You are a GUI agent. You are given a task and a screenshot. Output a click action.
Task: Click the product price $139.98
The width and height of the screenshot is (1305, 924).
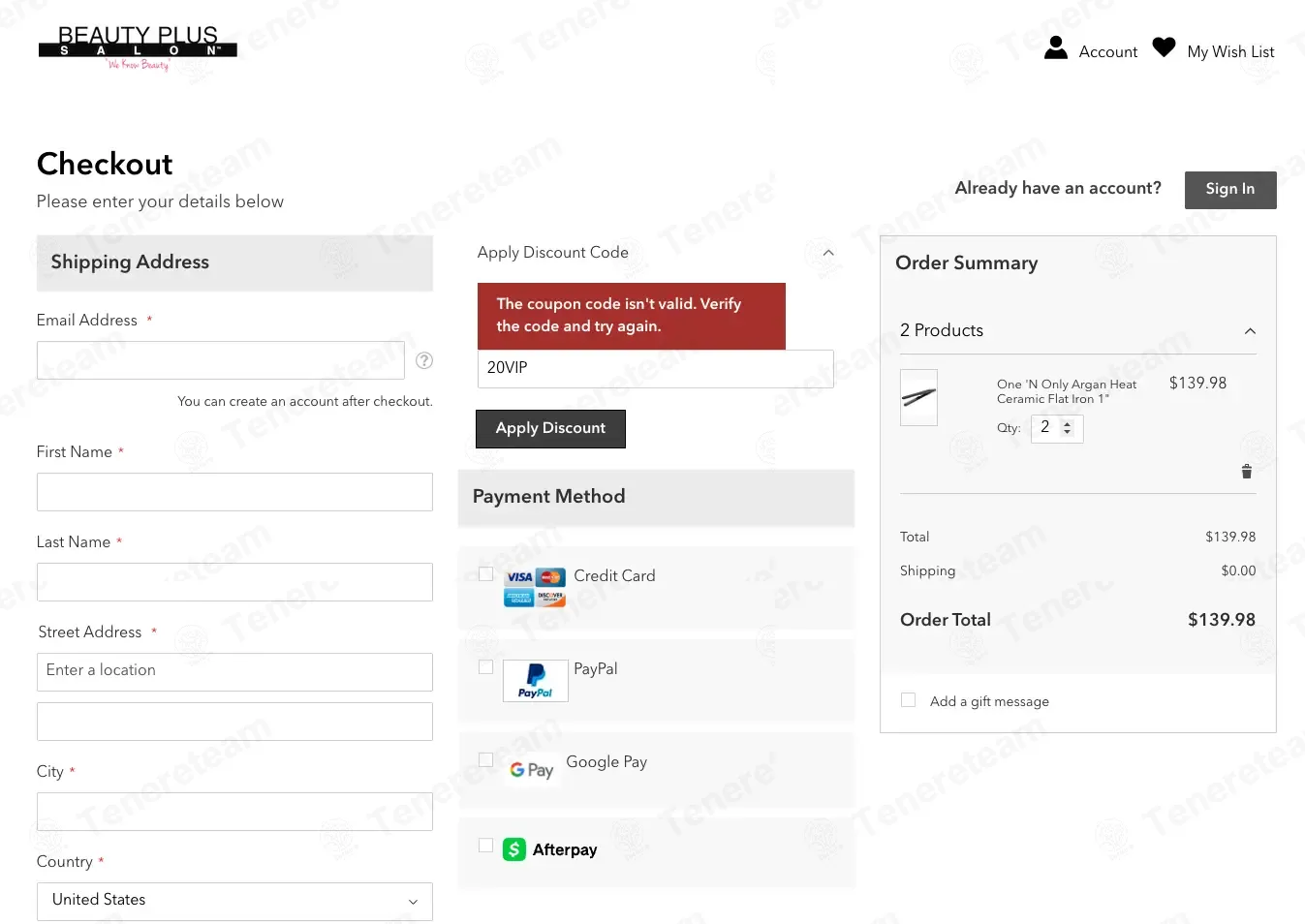tap(1197, 384)
